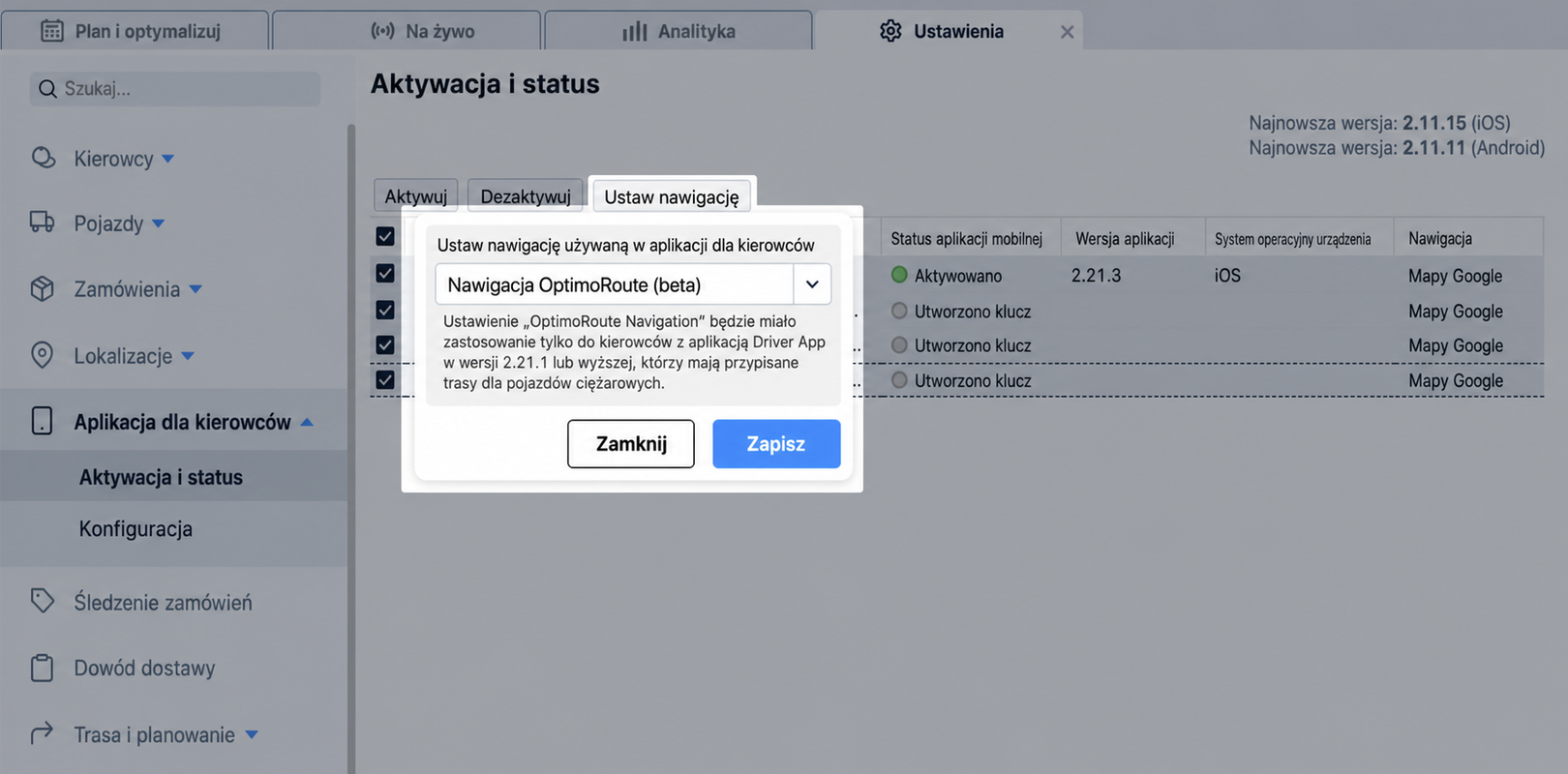The width and height of the screenshot is (1568, 774).
Task: Open Dowód dostawy menu item
Action: (x=144, y=669)
